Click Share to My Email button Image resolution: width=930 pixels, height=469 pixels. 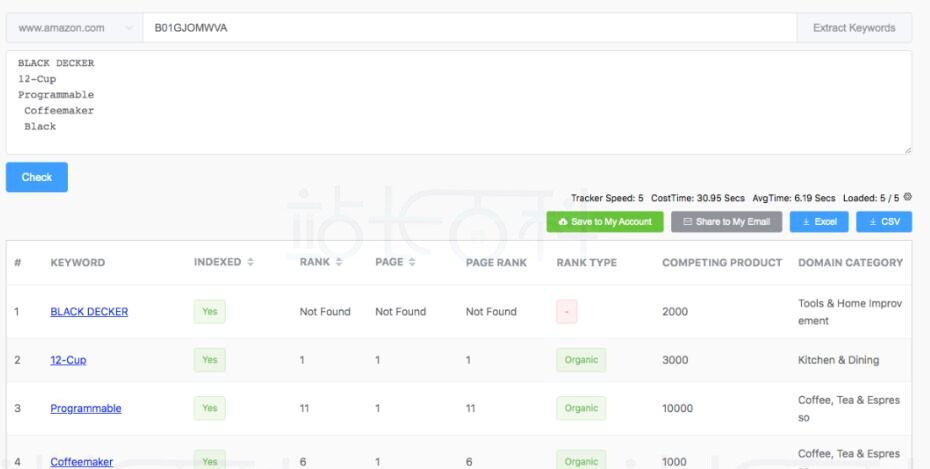pos(727,222)
